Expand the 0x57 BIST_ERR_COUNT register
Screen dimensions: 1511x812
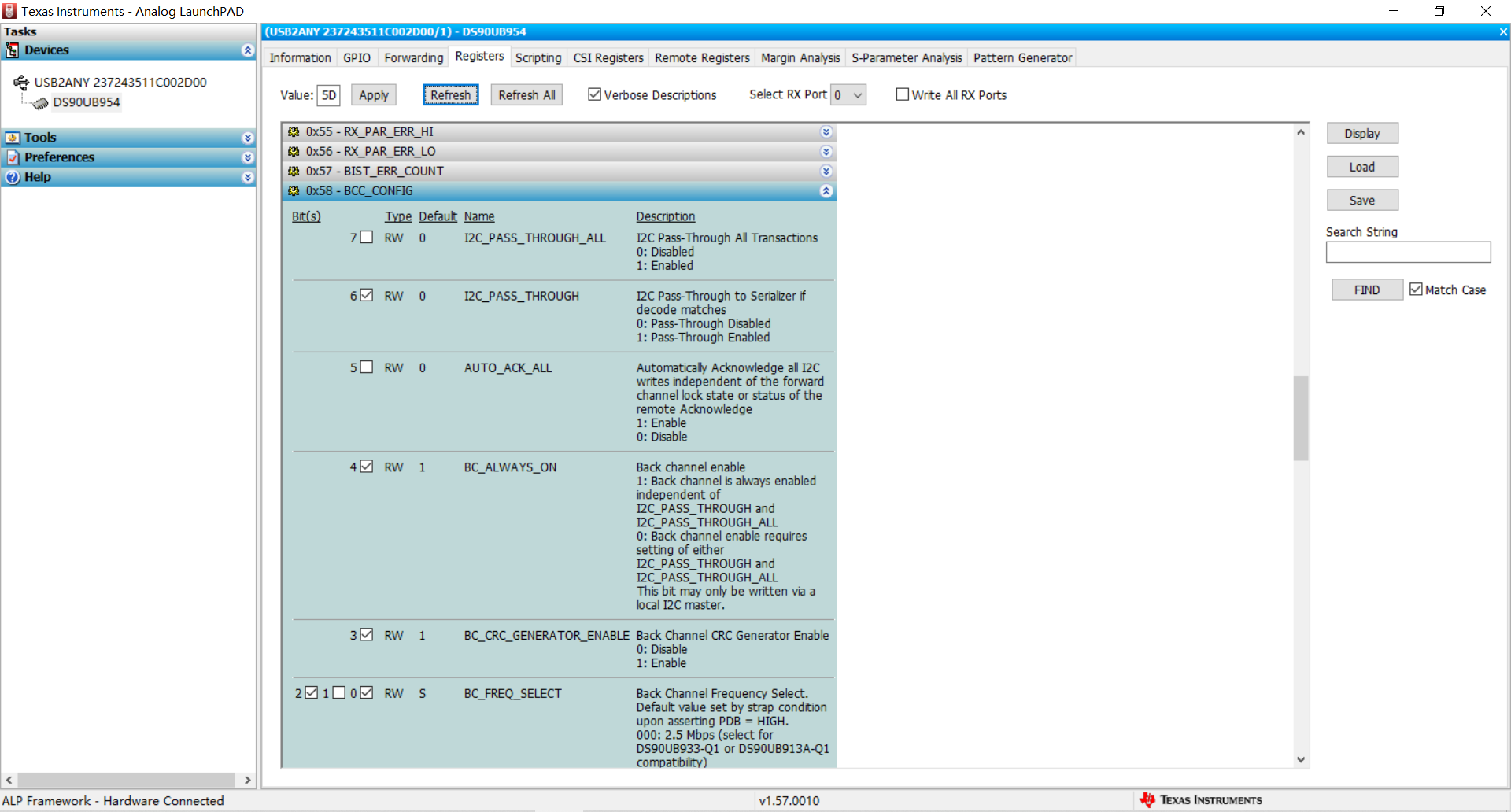click(x=826, y=172)
